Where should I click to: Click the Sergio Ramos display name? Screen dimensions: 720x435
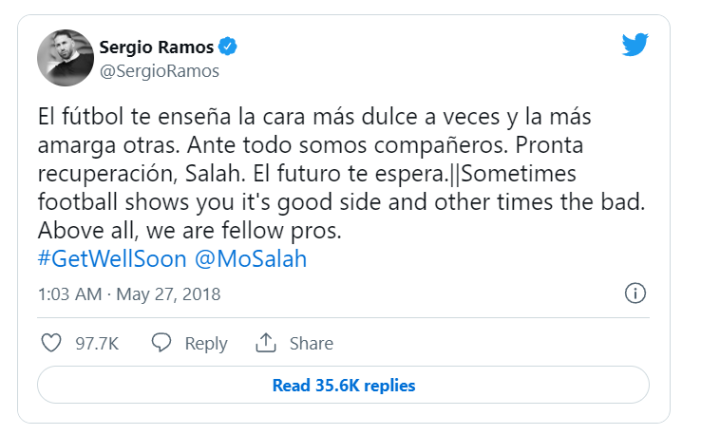pyautogui.click(x=157, y=47)
